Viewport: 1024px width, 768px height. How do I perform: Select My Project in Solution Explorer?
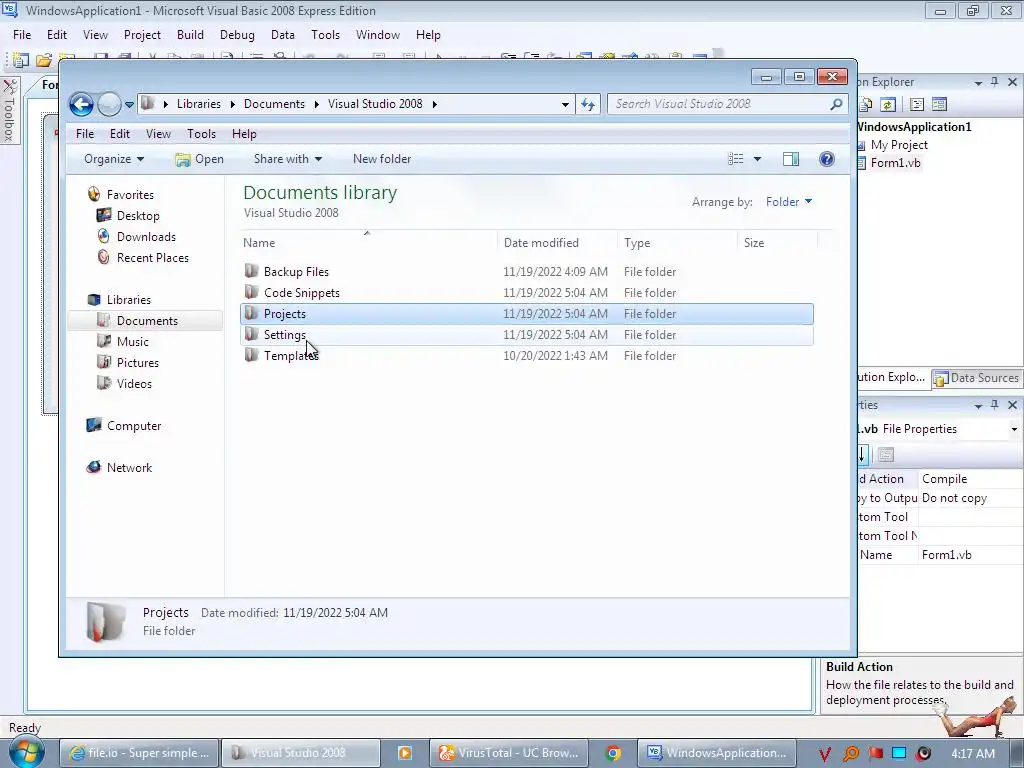(899, 145)
